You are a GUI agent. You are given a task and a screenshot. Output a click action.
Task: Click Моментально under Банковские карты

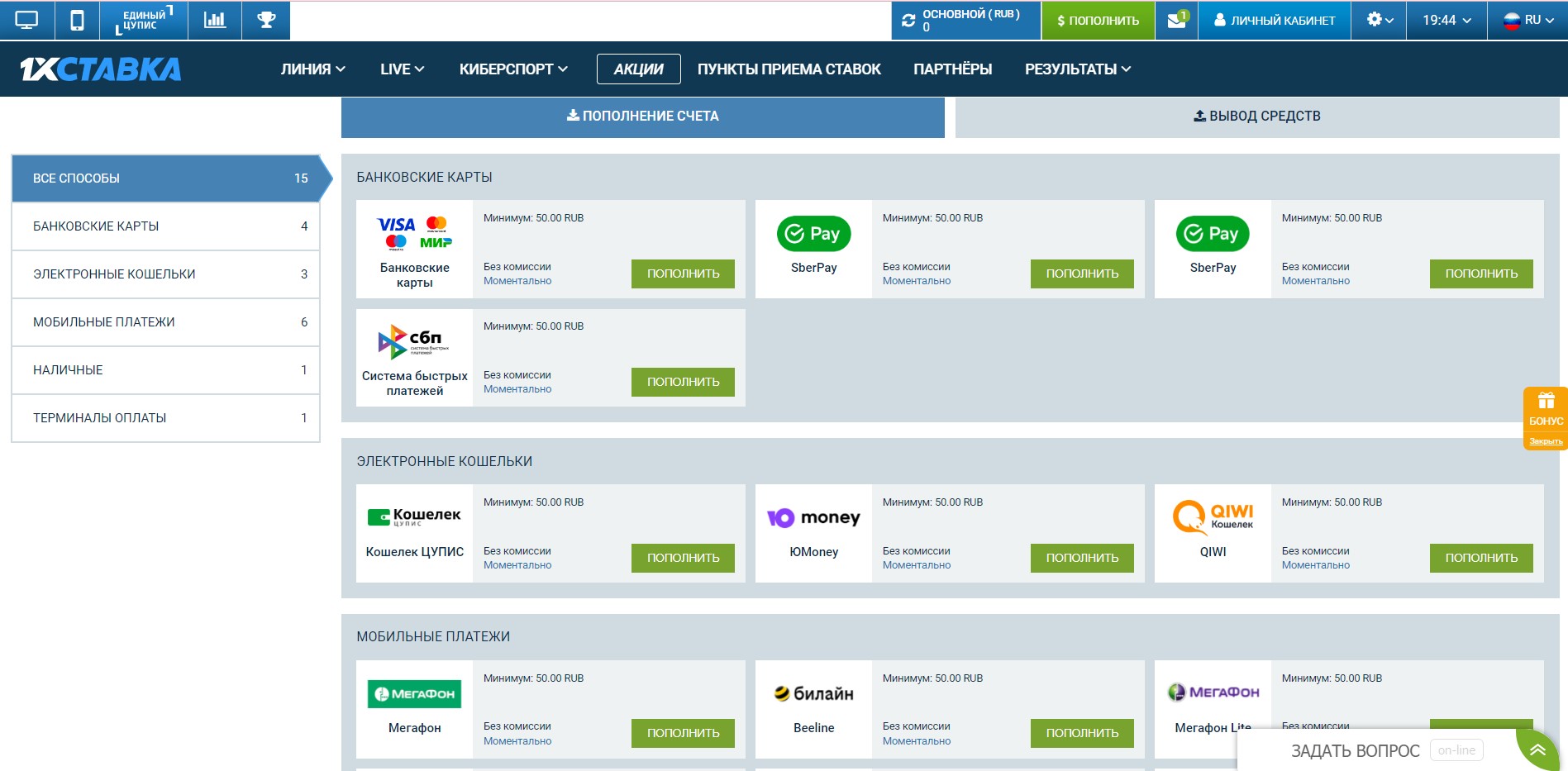[x=517, y=281]
